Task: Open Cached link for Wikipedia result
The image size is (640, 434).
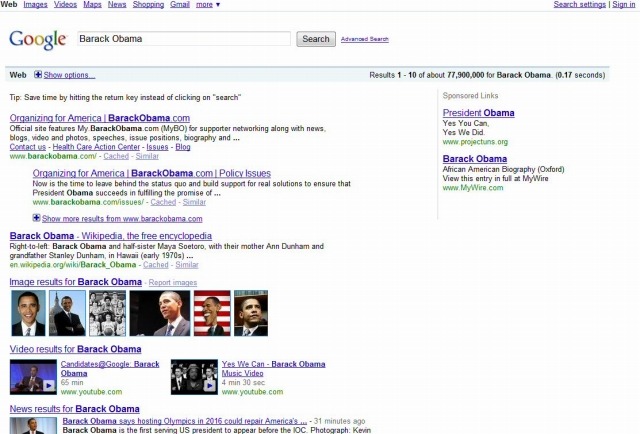Action: point(156,265)
